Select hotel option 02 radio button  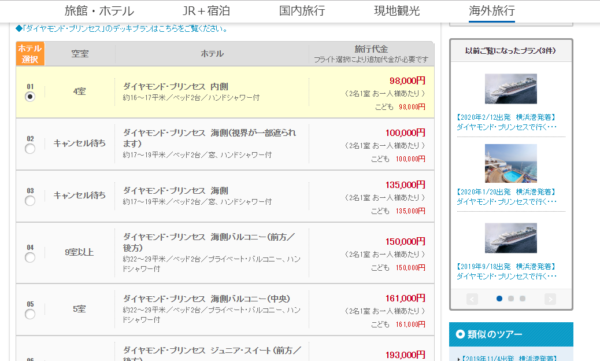pos(30,149)
